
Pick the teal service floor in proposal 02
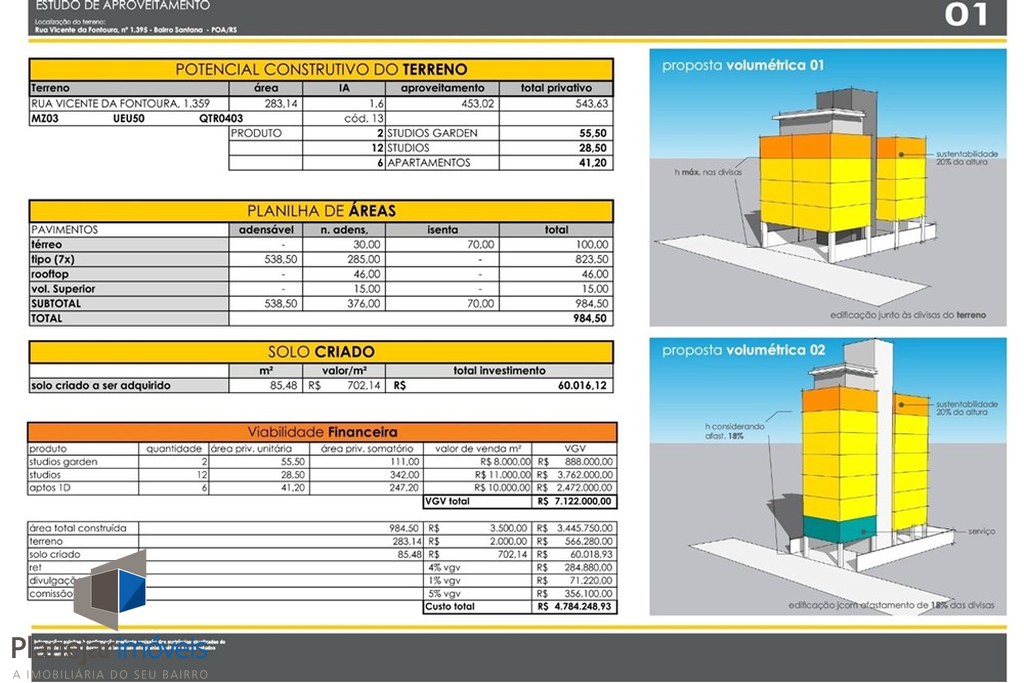coord(838,529)
